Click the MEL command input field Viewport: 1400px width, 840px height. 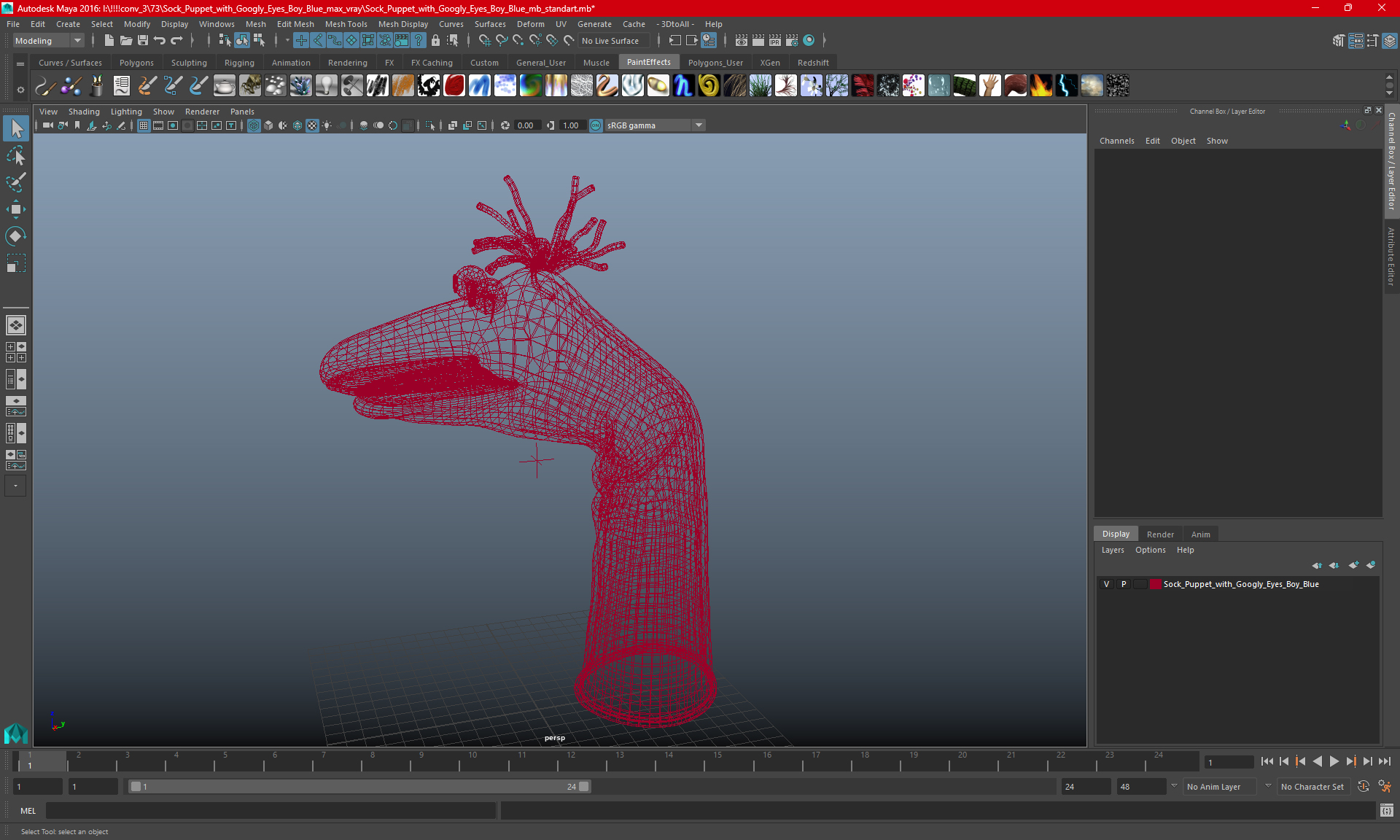click(x=271, y=811)
